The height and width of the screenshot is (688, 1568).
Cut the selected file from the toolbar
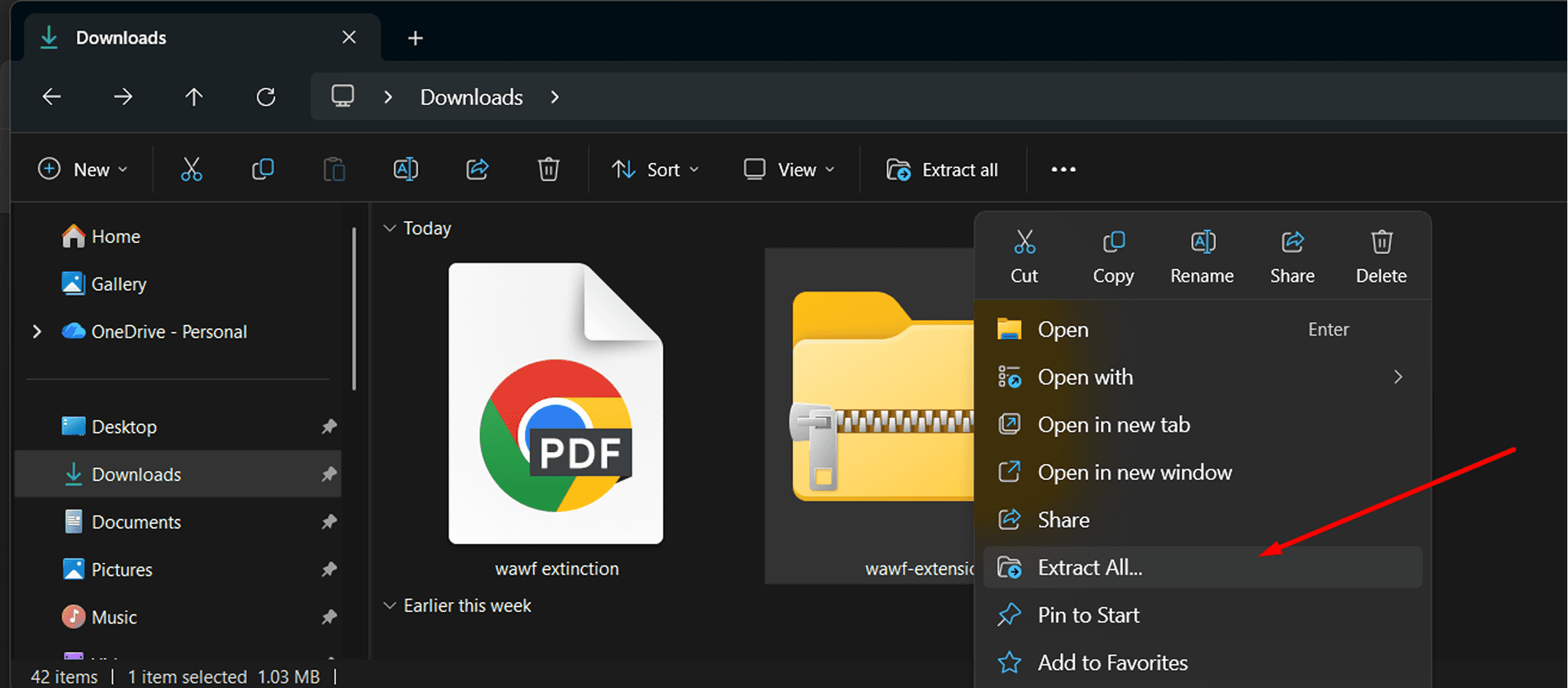[x=191, y=170]
